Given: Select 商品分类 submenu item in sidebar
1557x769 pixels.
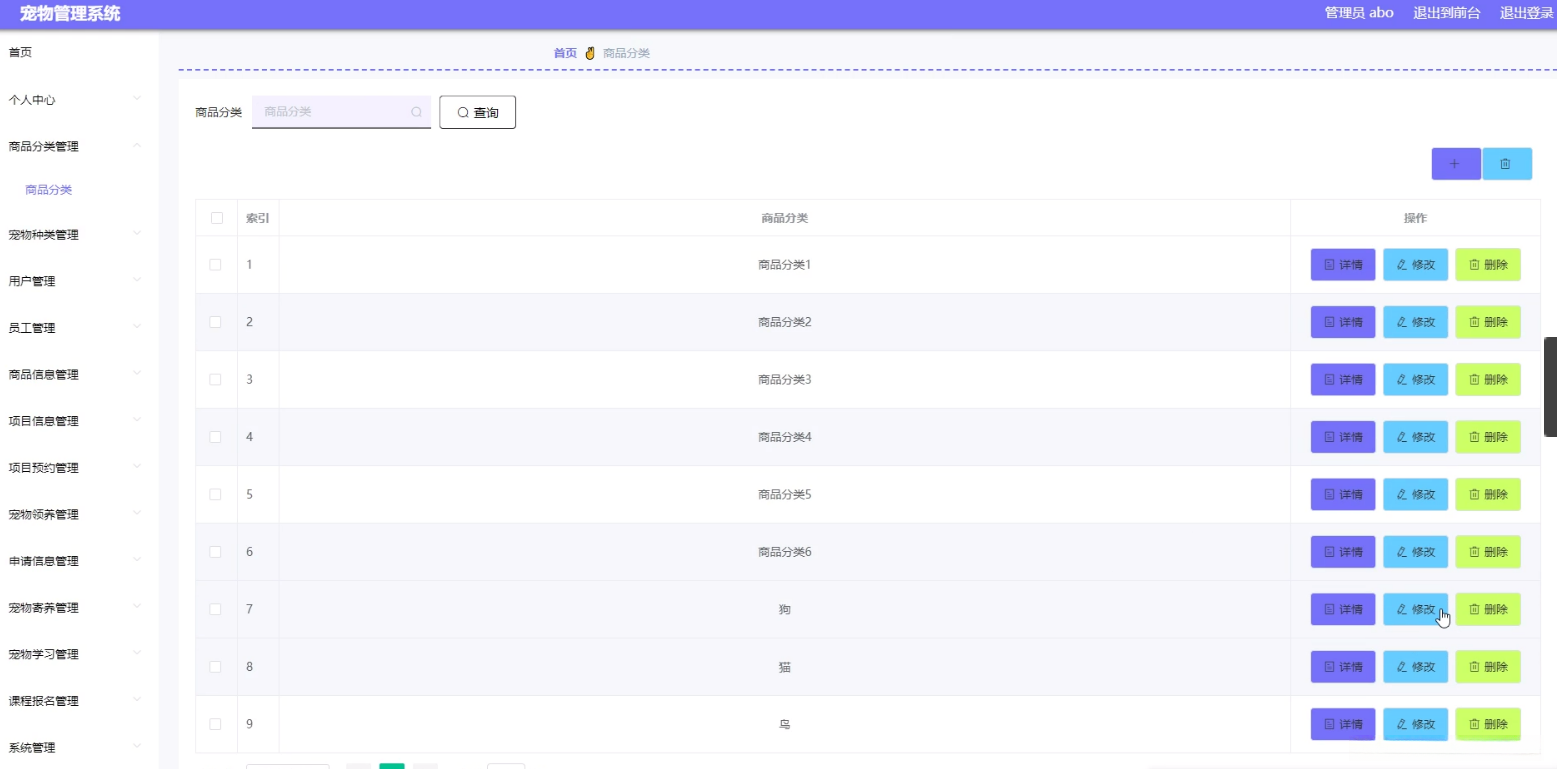Looking at the screenshot, I should (48, 190).
